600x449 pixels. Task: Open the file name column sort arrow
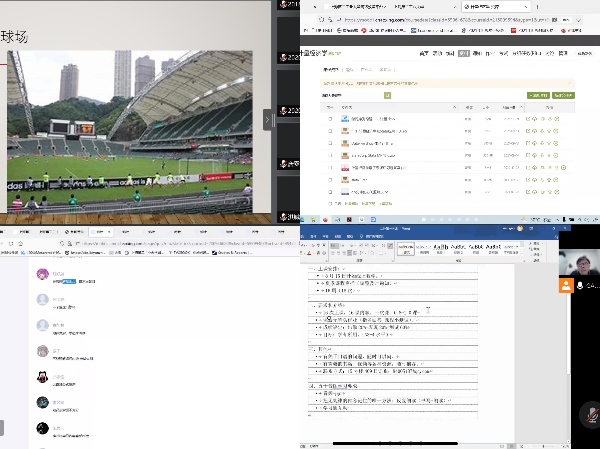pos(354,106)
